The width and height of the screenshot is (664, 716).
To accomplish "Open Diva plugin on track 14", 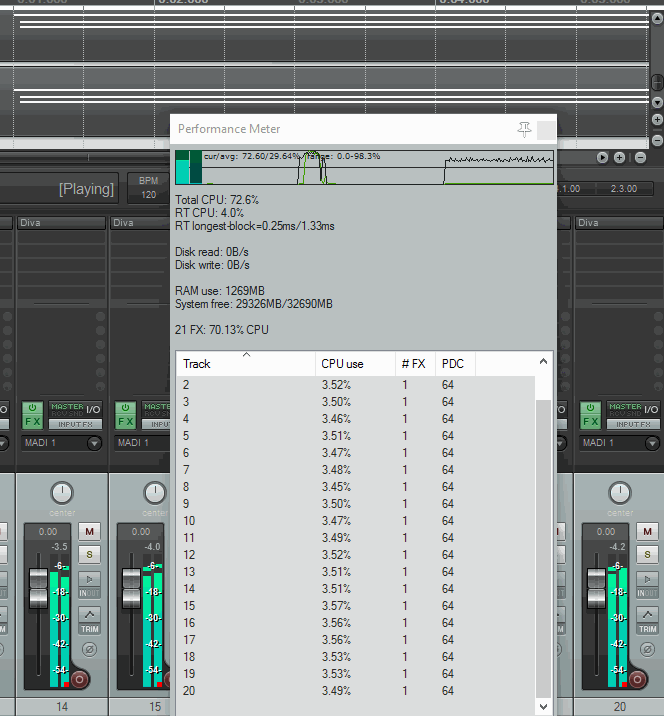I will [x=61, y=223].
